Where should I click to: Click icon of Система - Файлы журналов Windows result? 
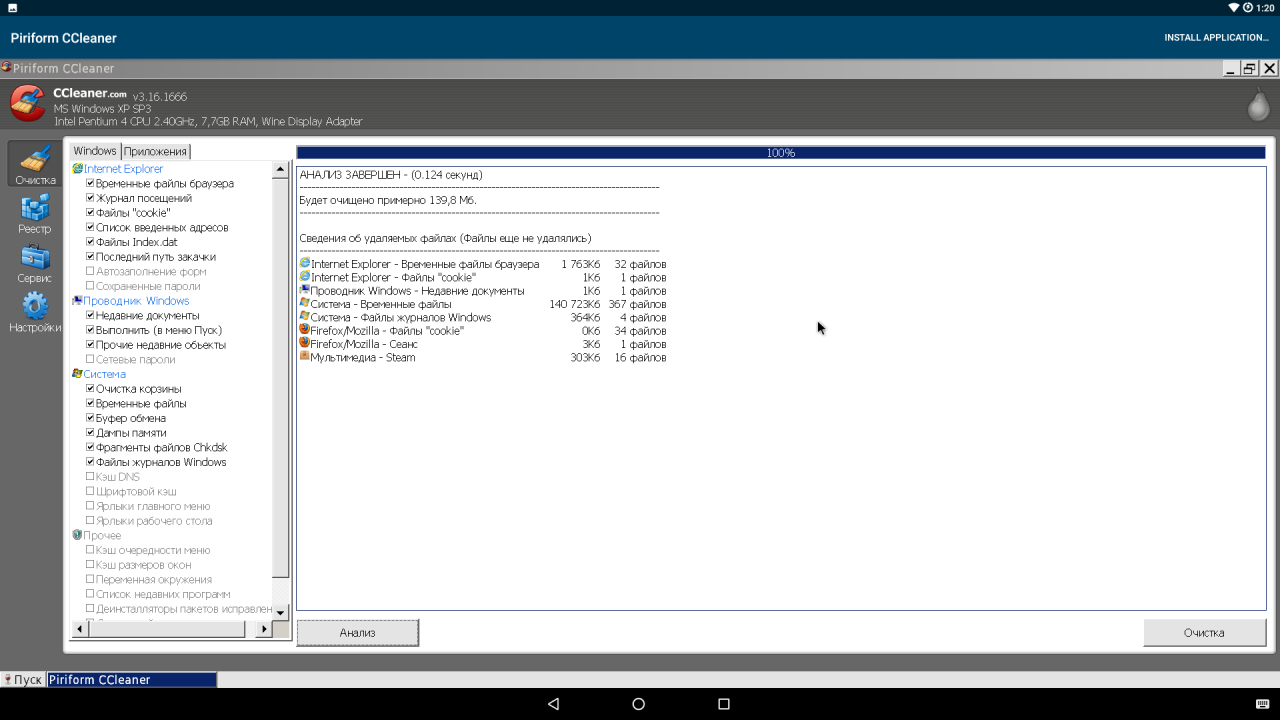click(305, 316)
